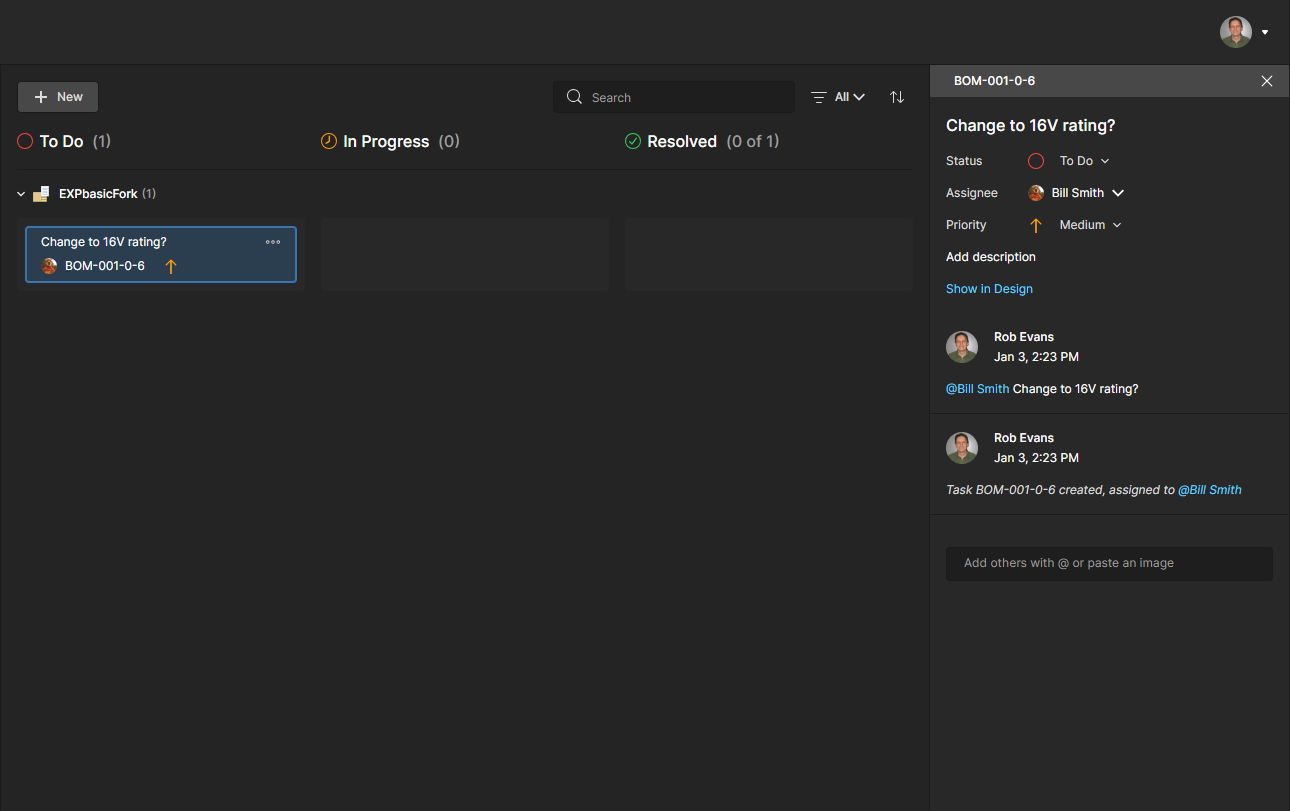The height and width of the screenshot is (811, 1290).
Task: Open the user account menu at top right
Action: tap(1244, 32)
